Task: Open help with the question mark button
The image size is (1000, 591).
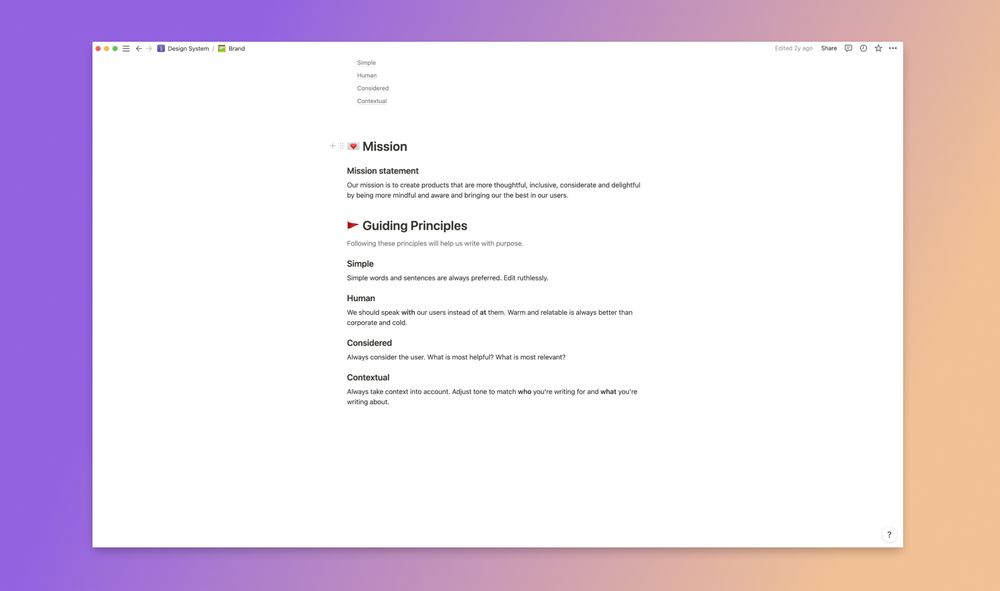Action: click(888, 534)
